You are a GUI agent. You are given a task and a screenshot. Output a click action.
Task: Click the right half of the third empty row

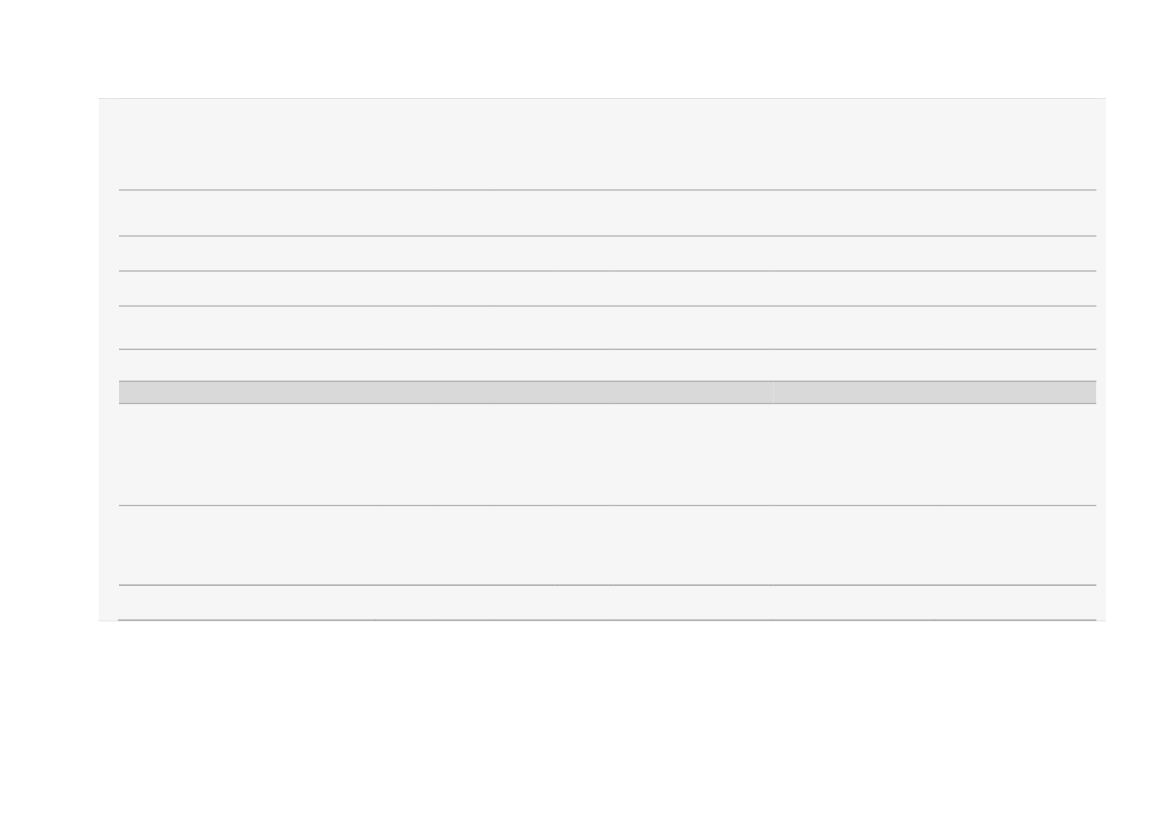(x=935, y=289)
